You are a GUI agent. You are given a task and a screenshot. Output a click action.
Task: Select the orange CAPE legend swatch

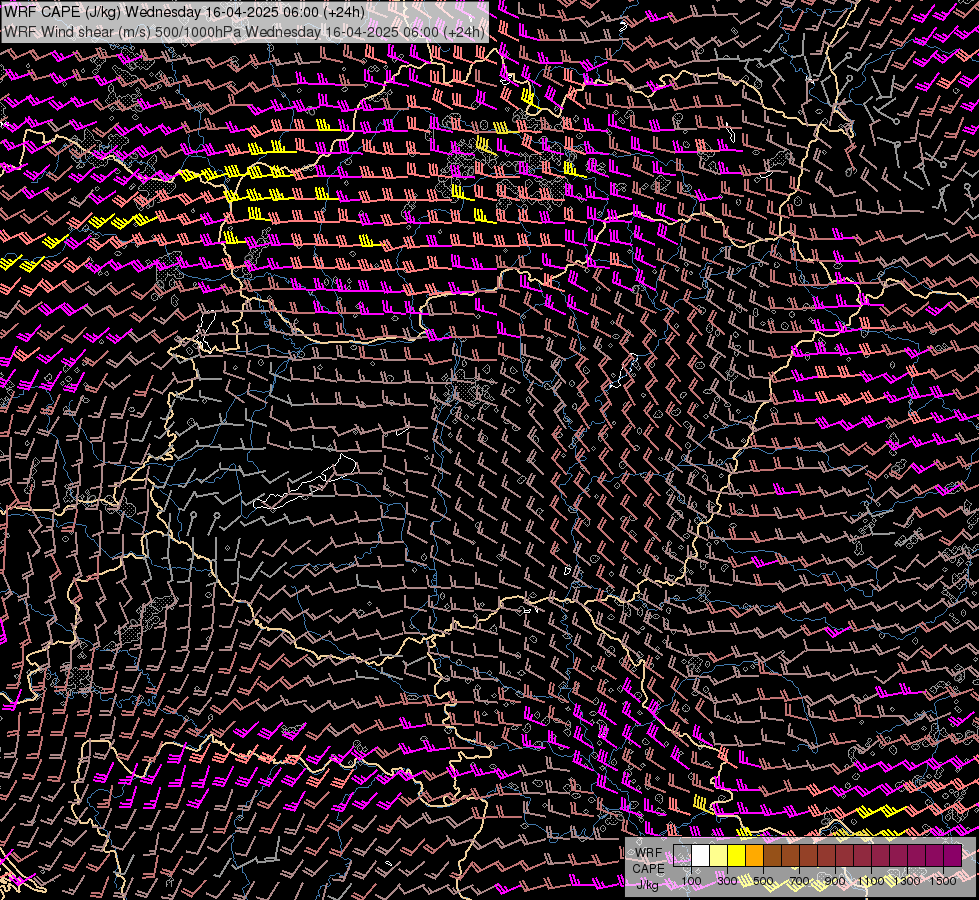coord(754,855)
